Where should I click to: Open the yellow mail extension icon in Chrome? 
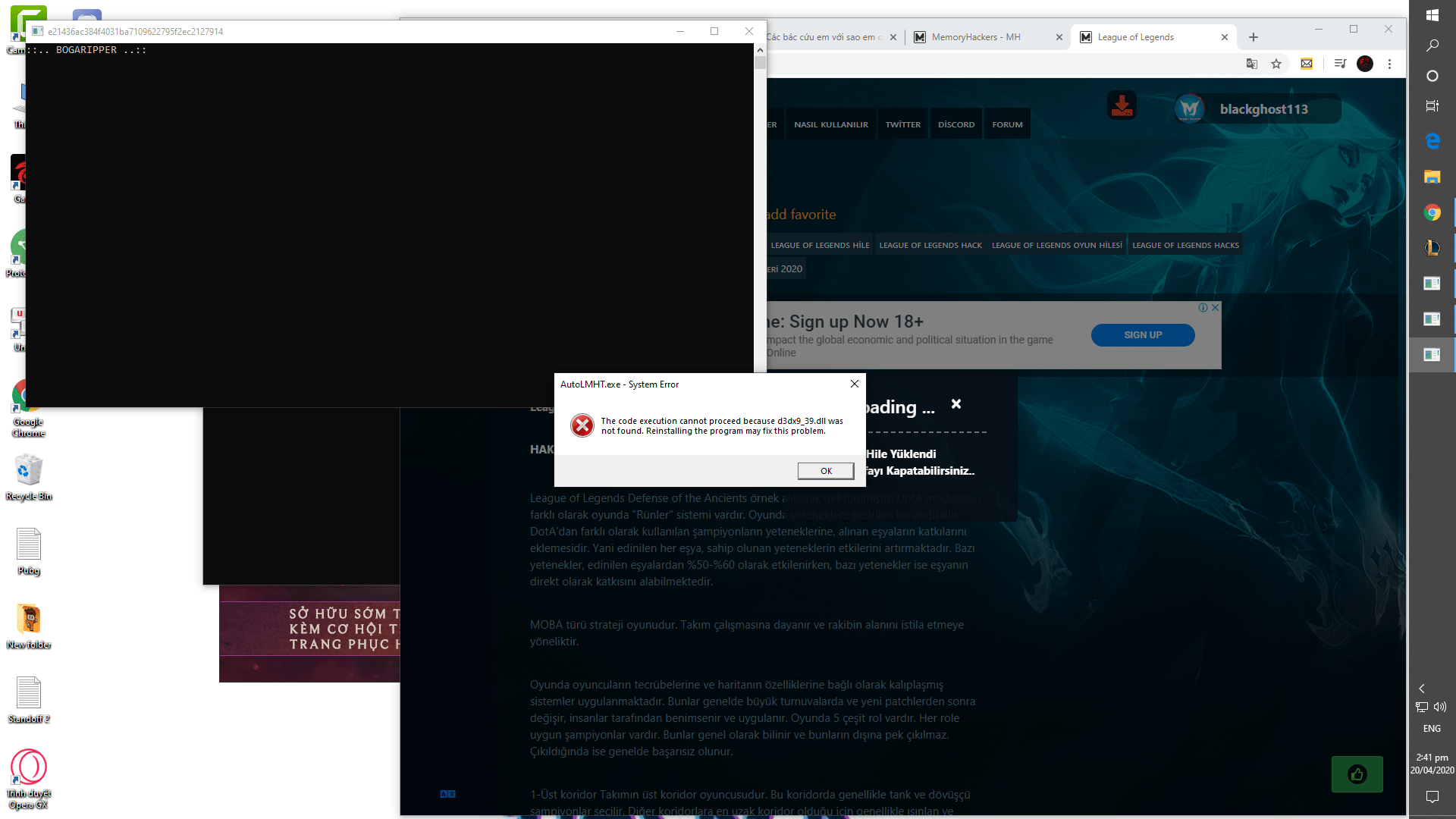[x=1307, y=64]
